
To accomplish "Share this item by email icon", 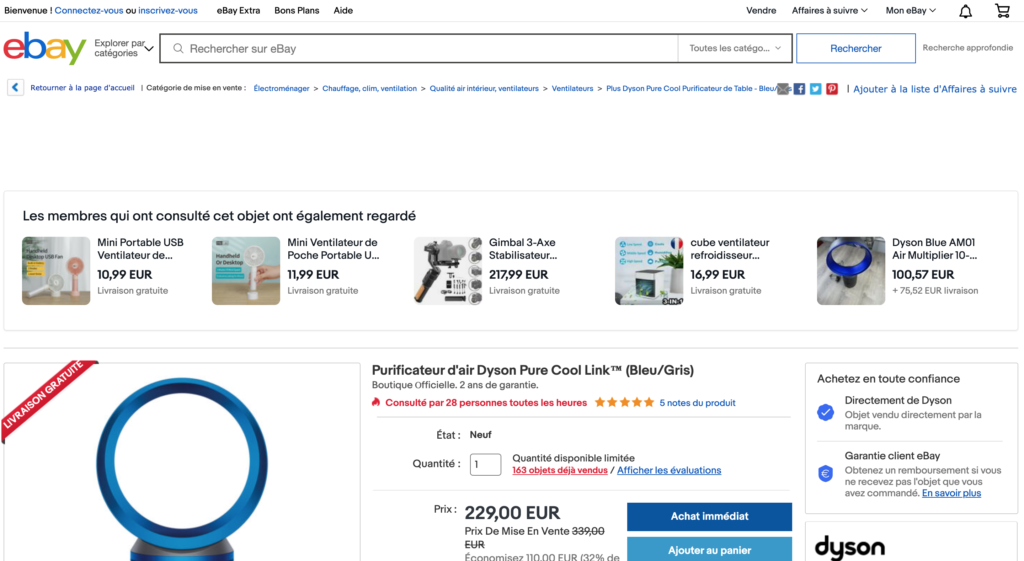I will click(x=783, y=89).
